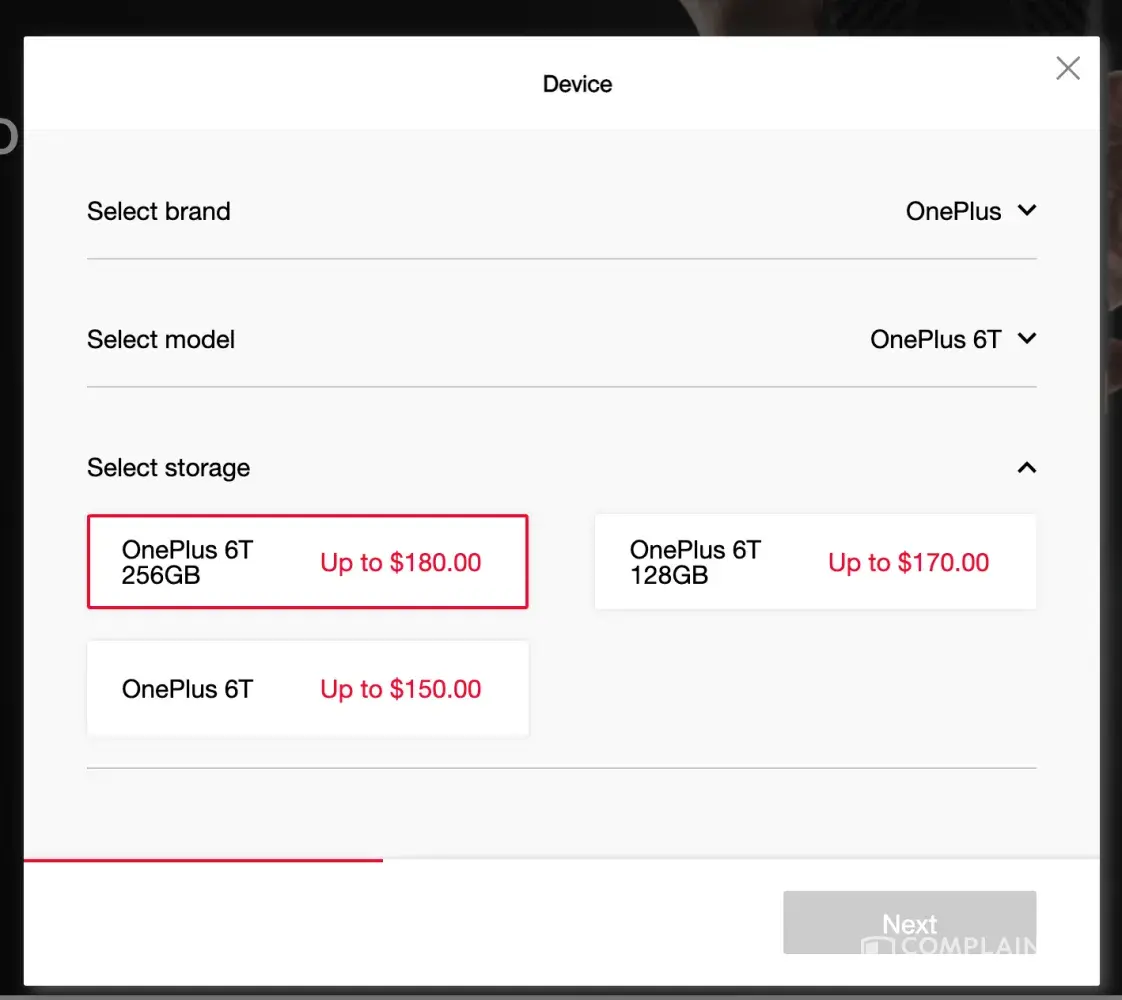
Task: Click the Up to $180.00 price text
Action: 400,562
